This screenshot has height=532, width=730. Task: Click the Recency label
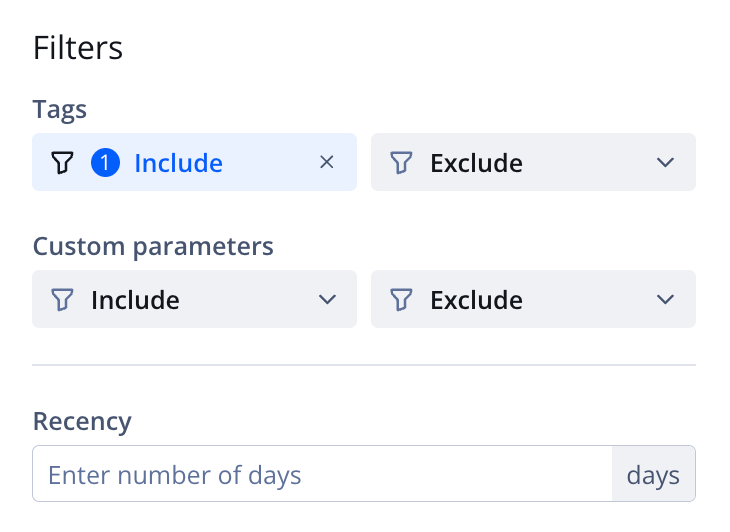point(82,421)
